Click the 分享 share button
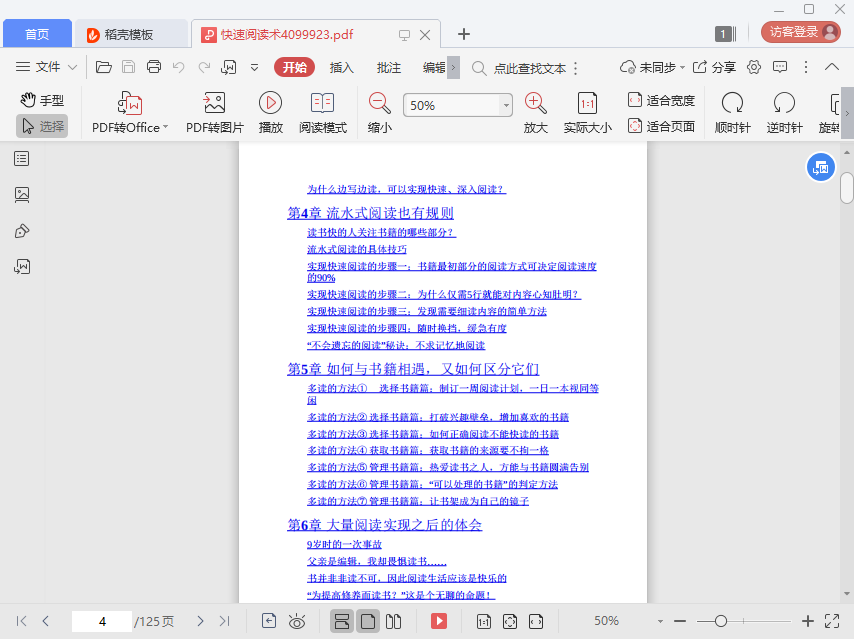This screenshot has width=854, height=639. [715, 68]
